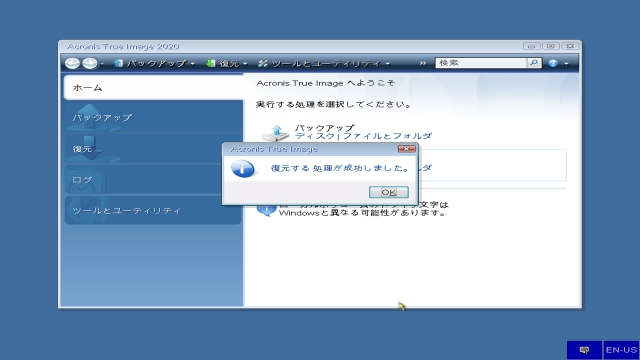Close the Acronis True Image message dialog
The image size is (640, 360).
point(407,149)
